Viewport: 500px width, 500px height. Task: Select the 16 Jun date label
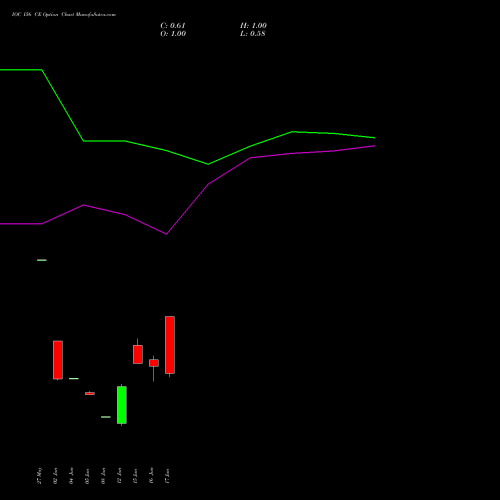(151, 476)
